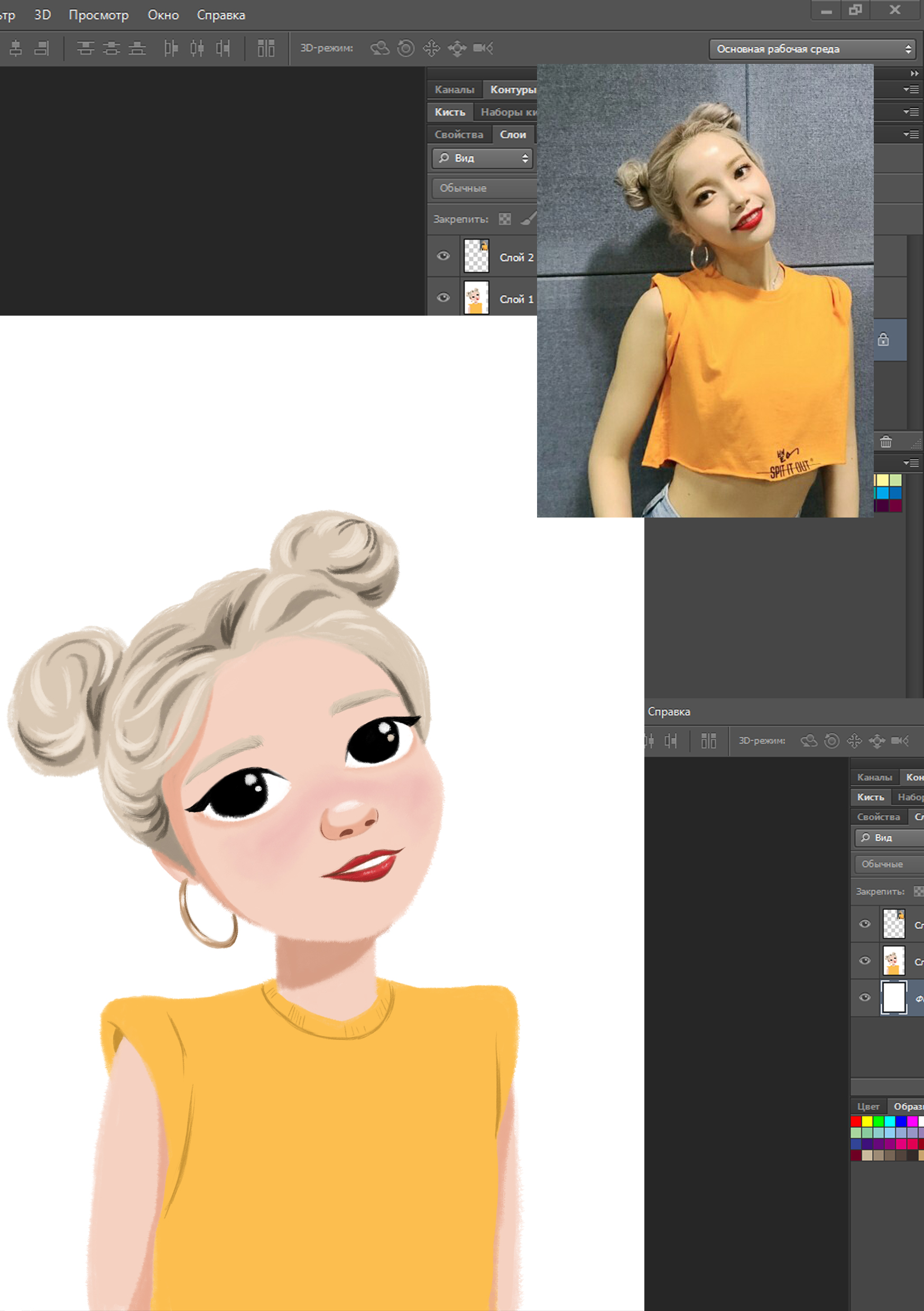The width and height of the screenshot is (924, 1311).
Task: Click the trash delete layer icon
Action: point(886,442)
